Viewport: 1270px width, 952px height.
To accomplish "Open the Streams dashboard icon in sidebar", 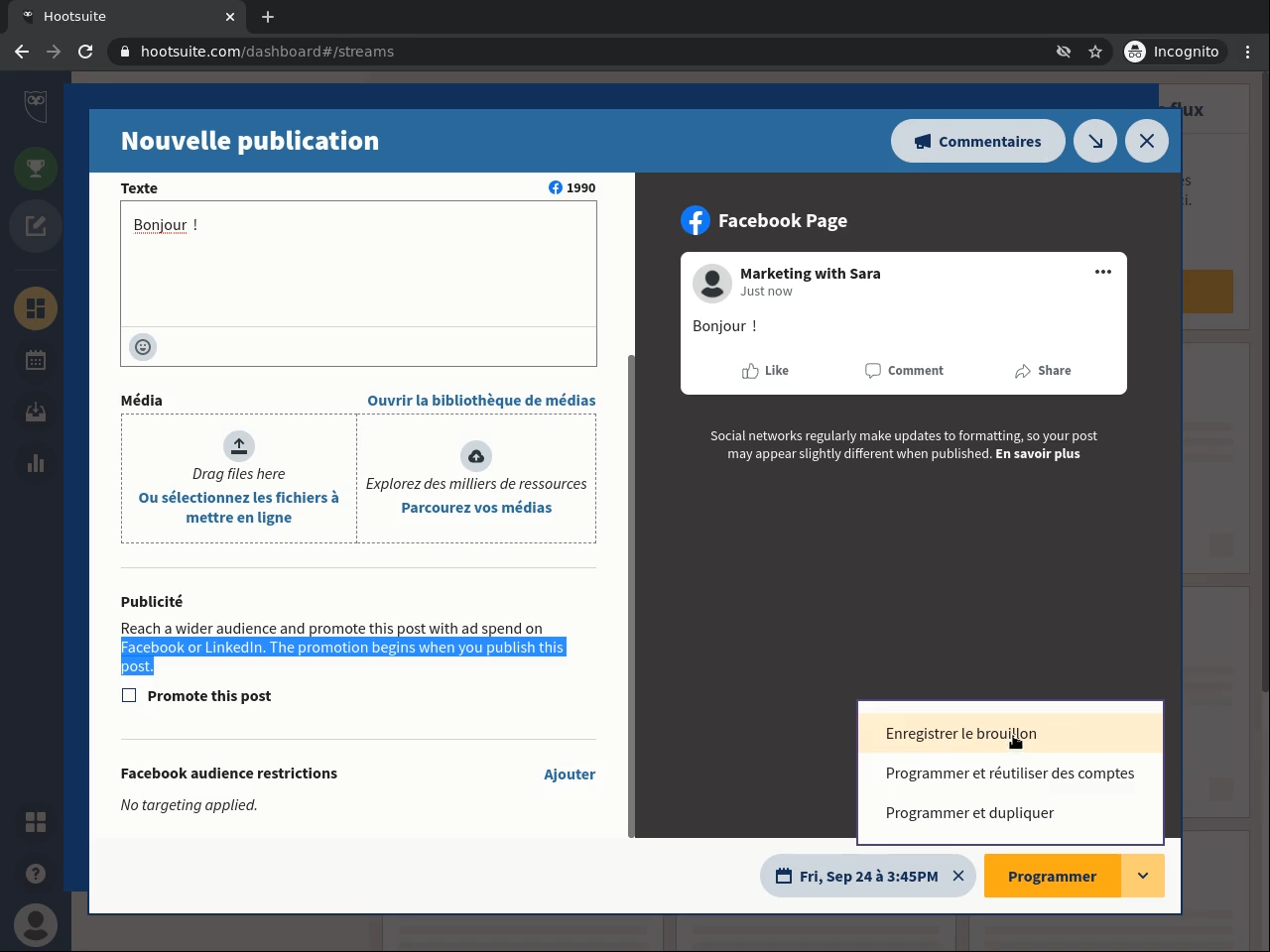I will [36, 308].
